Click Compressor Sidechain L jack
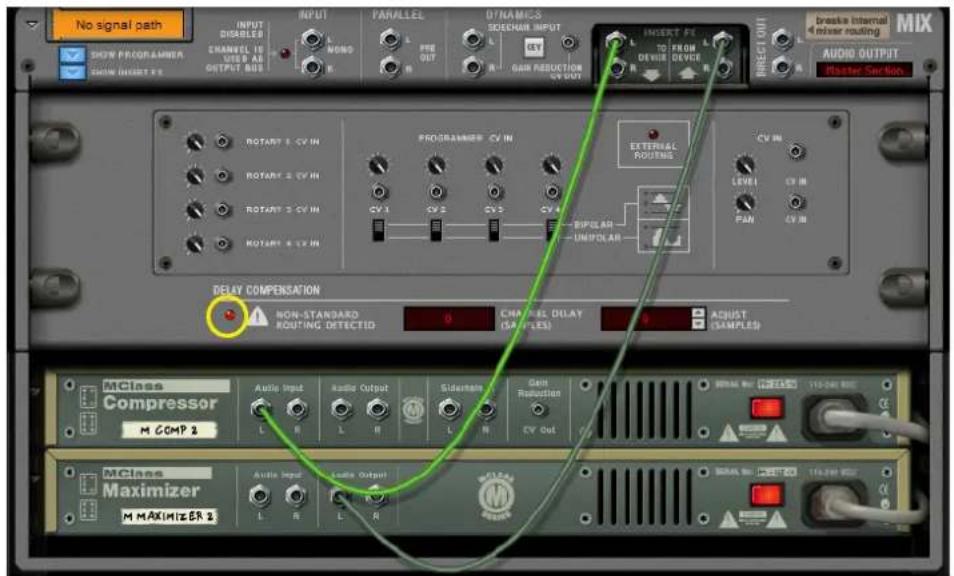This screenshot has height=576, width=954. point(450,409)
